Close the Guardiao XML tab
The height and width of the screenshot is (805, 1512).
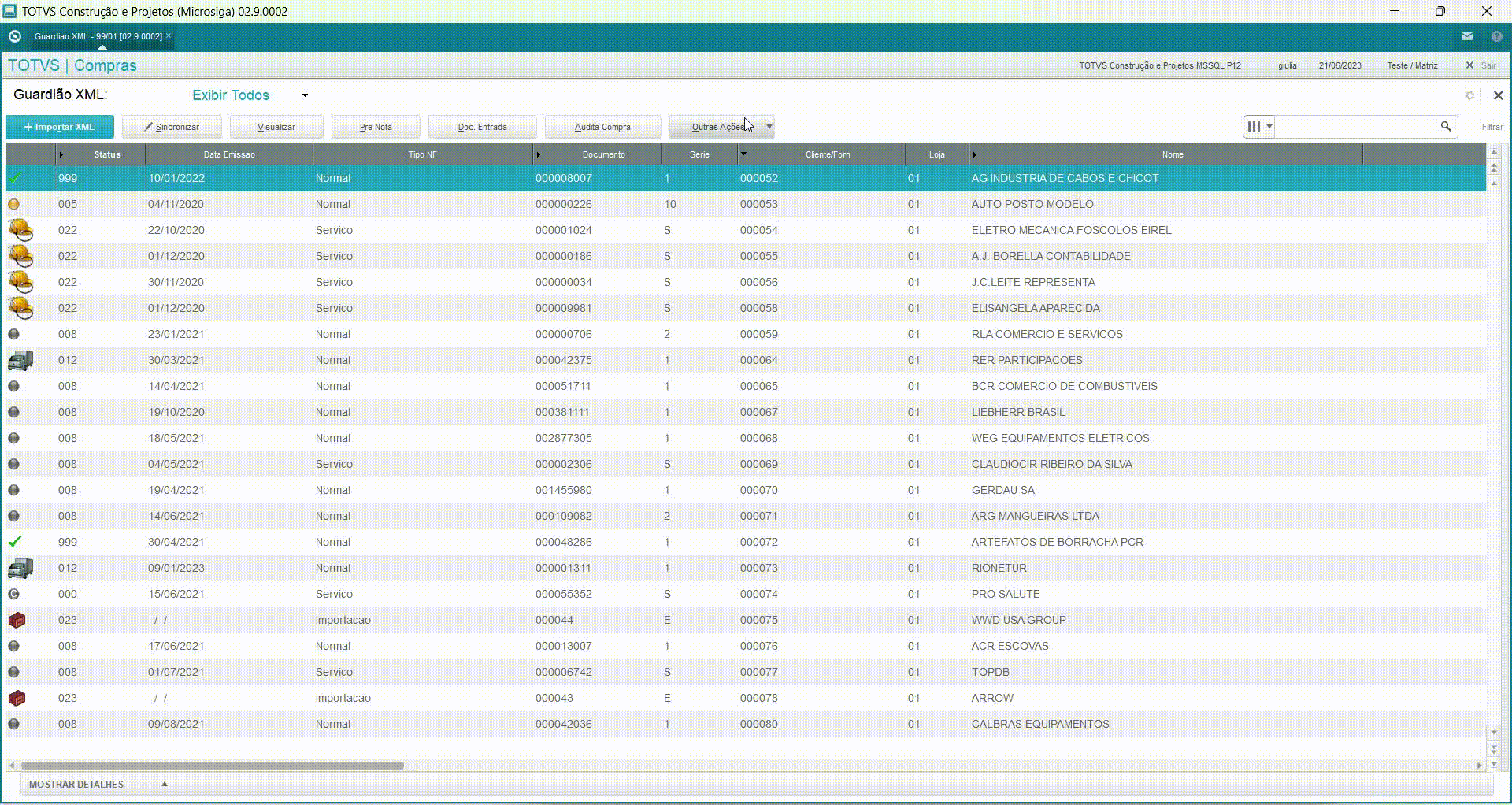[x=169, y=35]
